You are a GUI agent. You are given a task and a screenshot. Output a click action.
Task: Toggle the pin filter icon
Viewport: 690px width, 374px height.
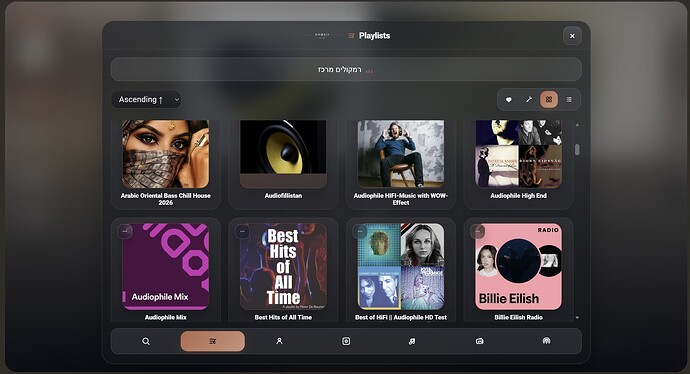(x=529, y=100)
